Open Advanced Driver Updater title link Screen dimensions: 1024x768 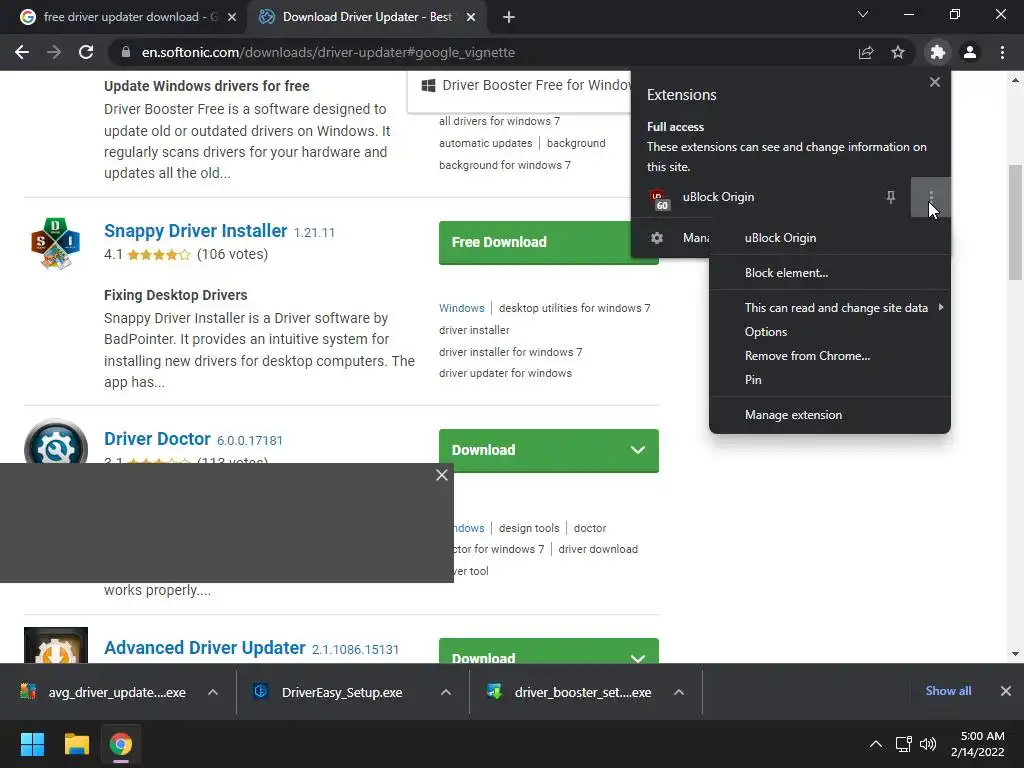[x=204, y=647]
